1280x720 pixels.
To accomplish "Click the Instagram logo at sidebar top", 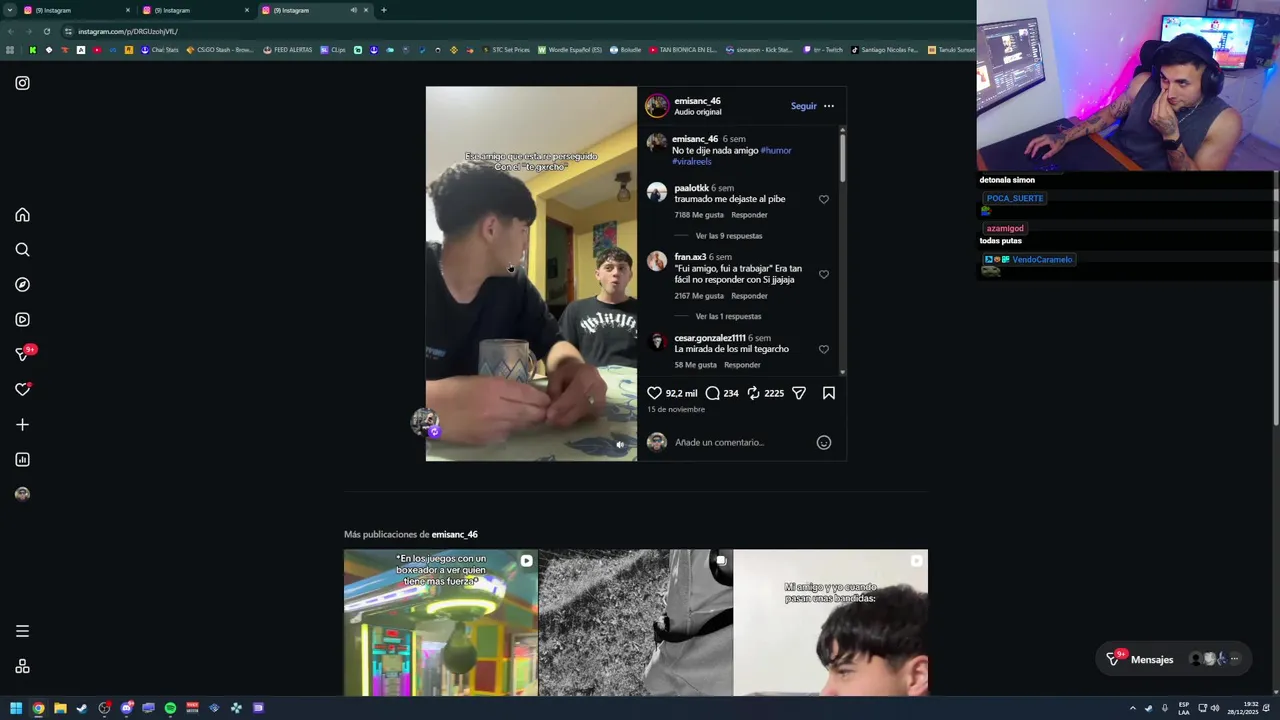I will 22,83.
